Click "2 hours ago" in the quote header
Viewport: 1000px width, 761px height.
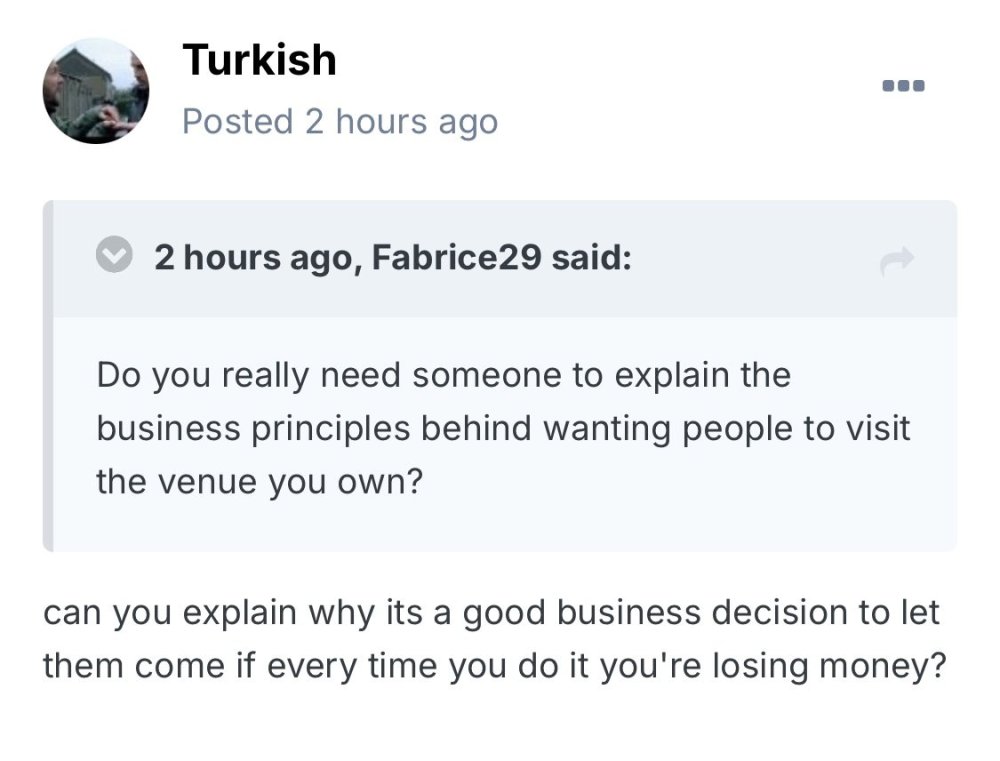250,258
